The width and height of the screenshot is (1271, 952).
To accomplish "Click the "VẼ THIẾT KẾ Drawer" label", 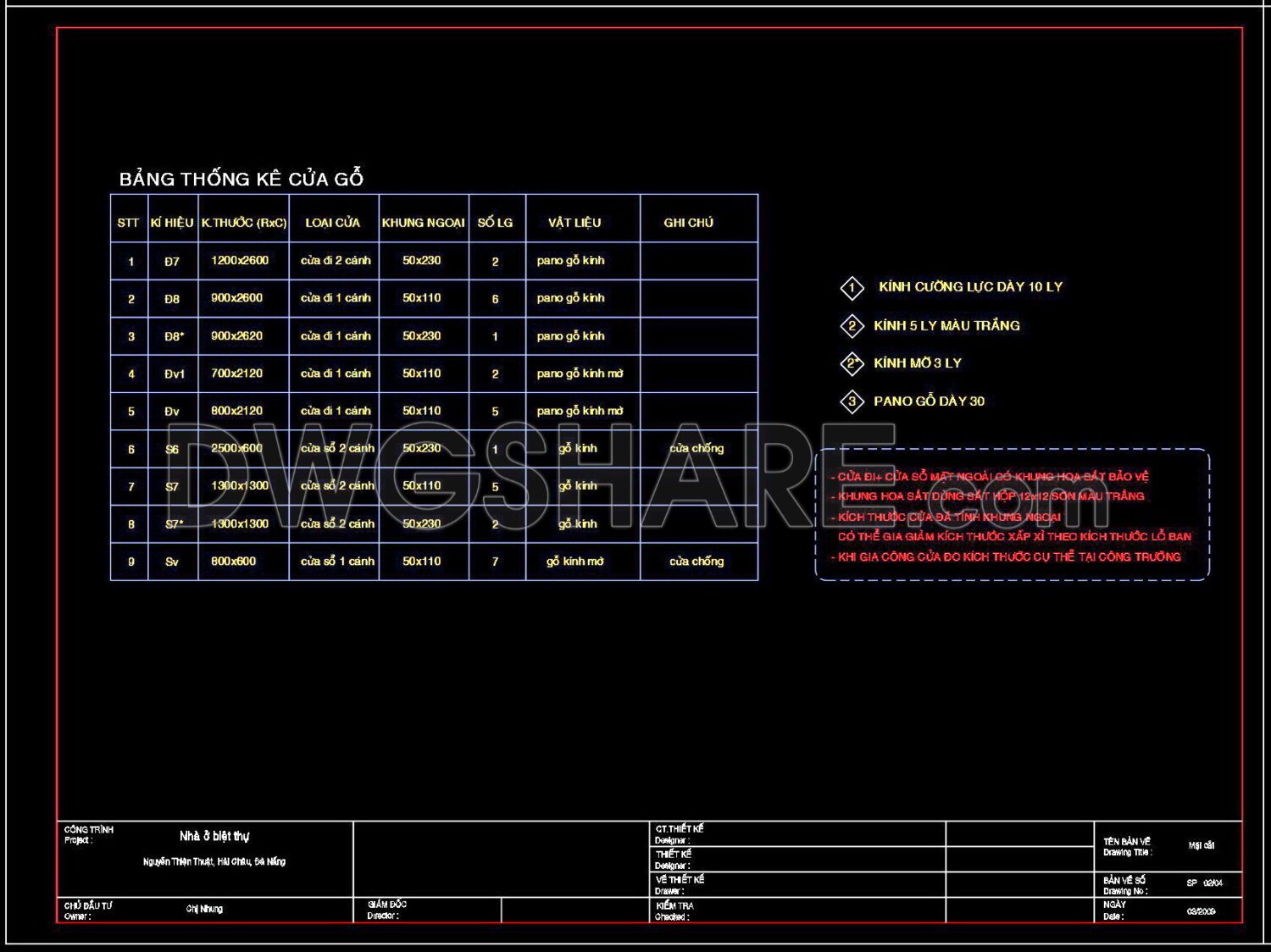I will click(679, 885).
